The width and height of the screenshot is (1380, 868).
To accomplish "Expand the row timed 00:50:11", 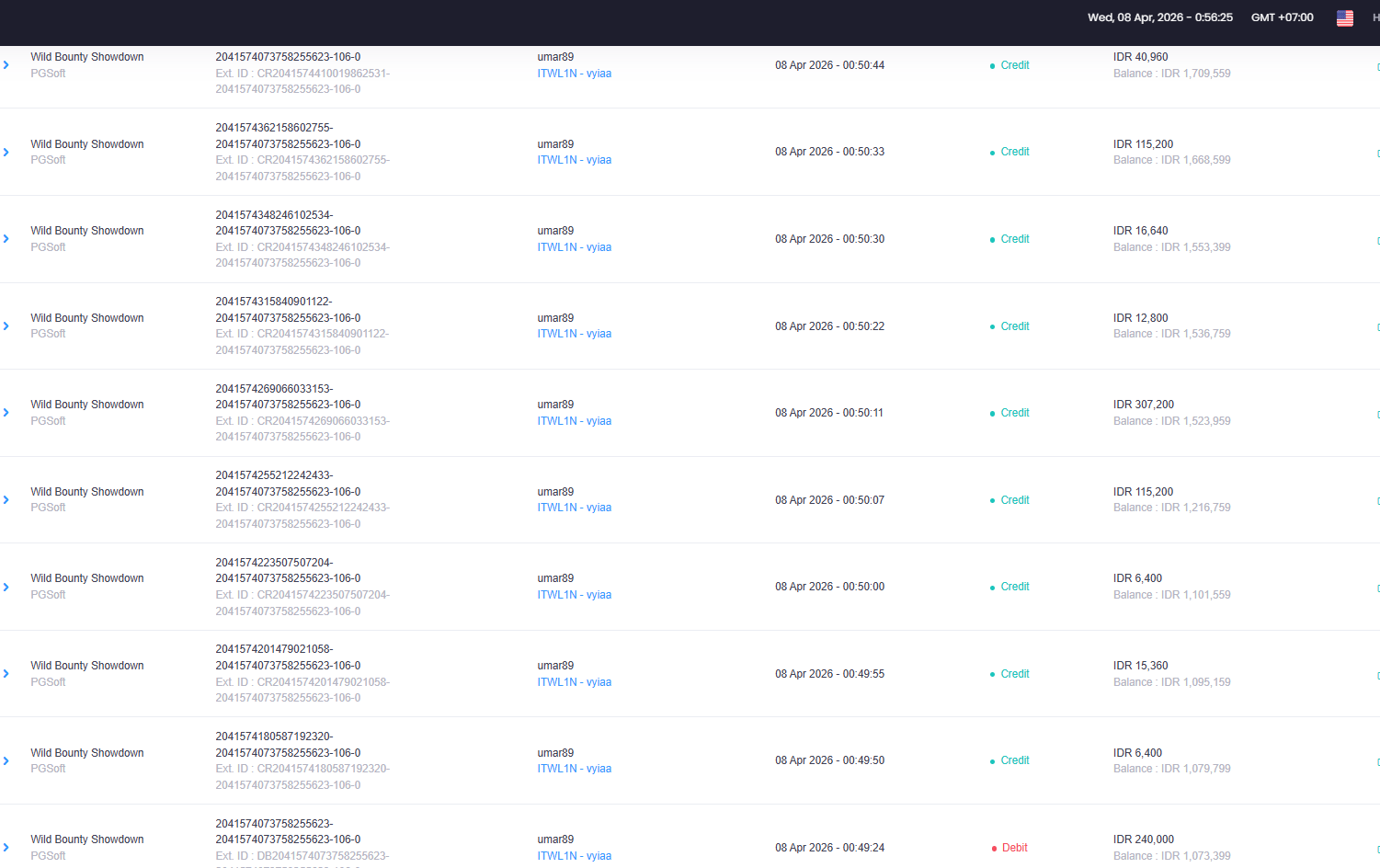I will point(6,413).
